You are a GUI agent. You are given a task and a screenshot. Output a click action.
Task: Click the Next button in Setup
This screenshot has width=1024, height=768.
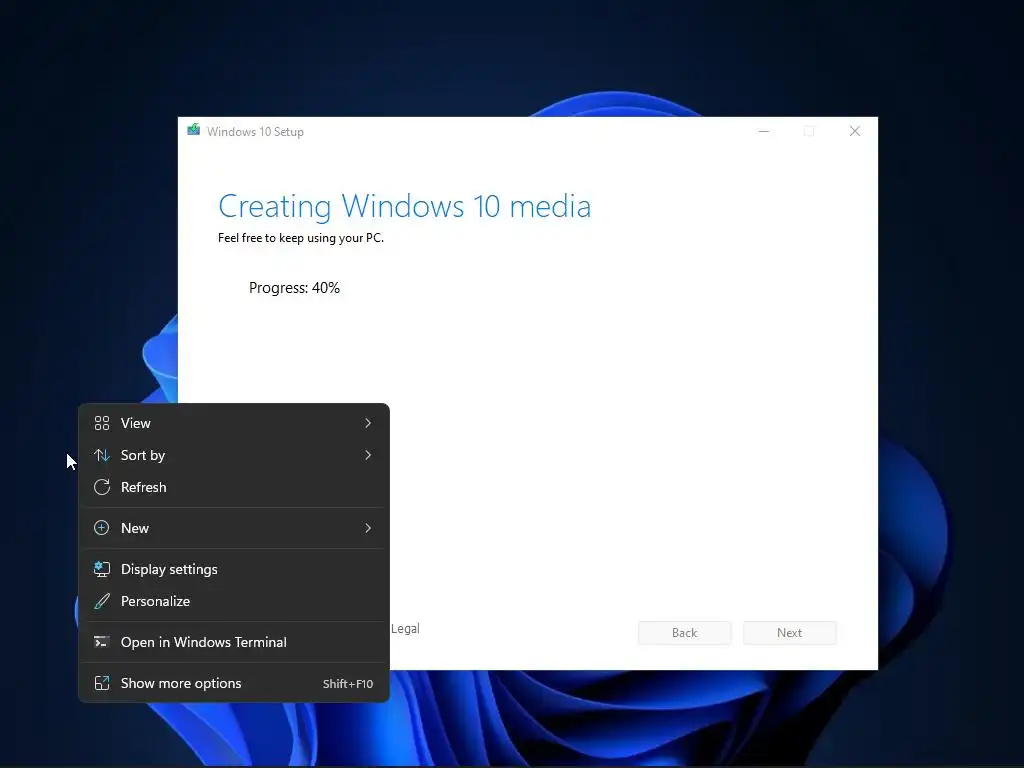click(790, 633)
